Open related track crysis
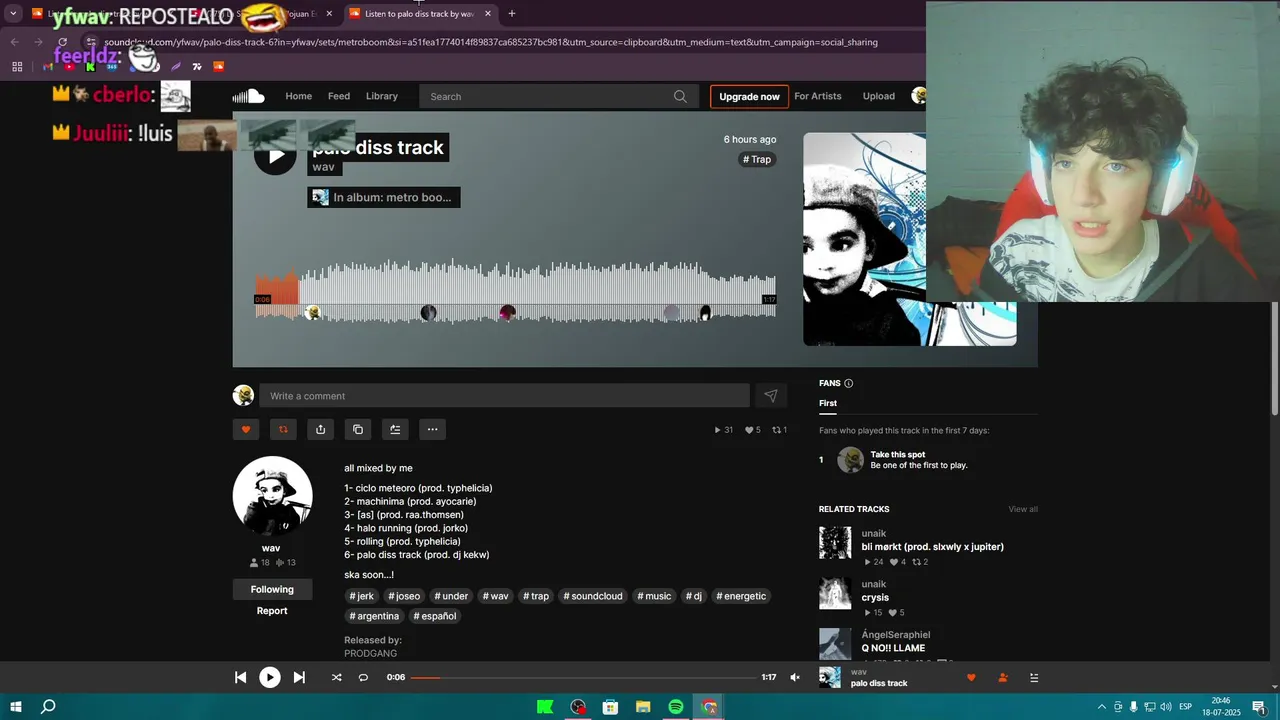The width and height of the screenshot is (1280, 720). tap(875, 598)
